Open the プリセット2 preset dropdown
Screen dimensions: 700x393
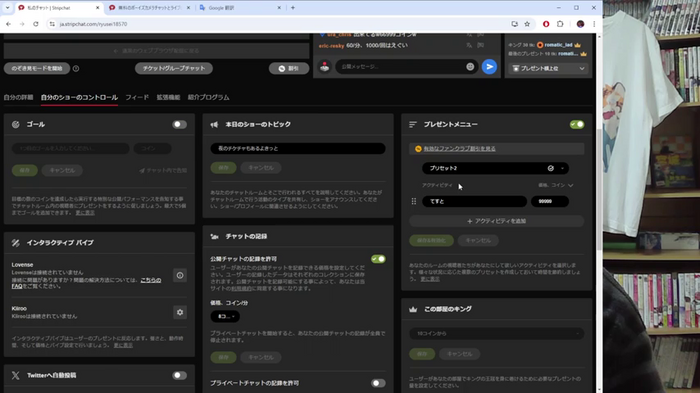495,168
